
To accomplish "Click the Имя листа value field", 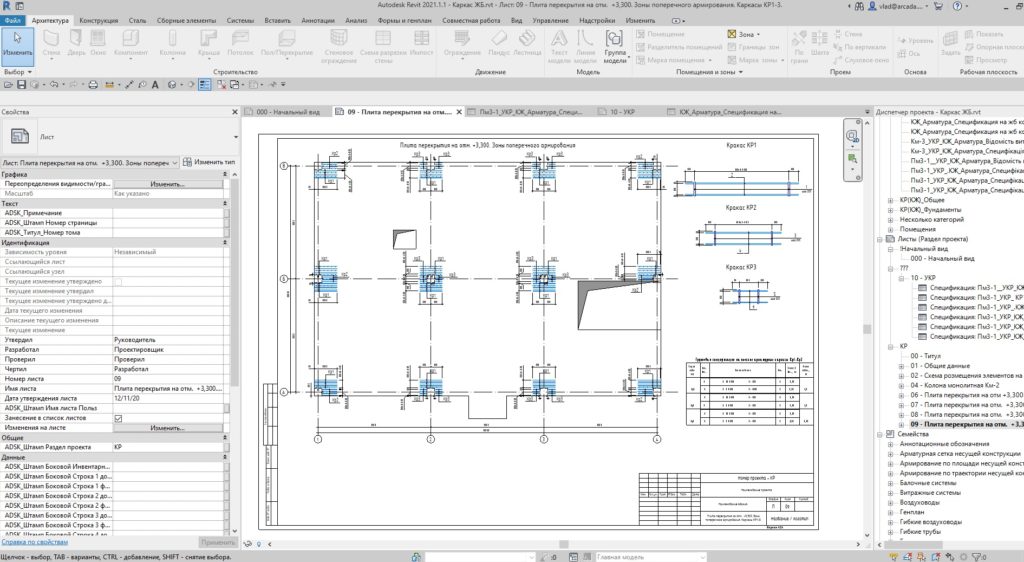I will point(168,389).
